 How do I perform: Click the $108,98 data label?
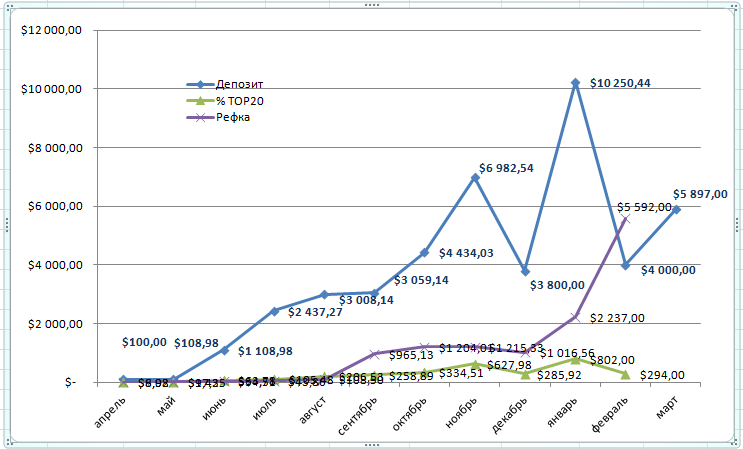[x=196, y=343]
